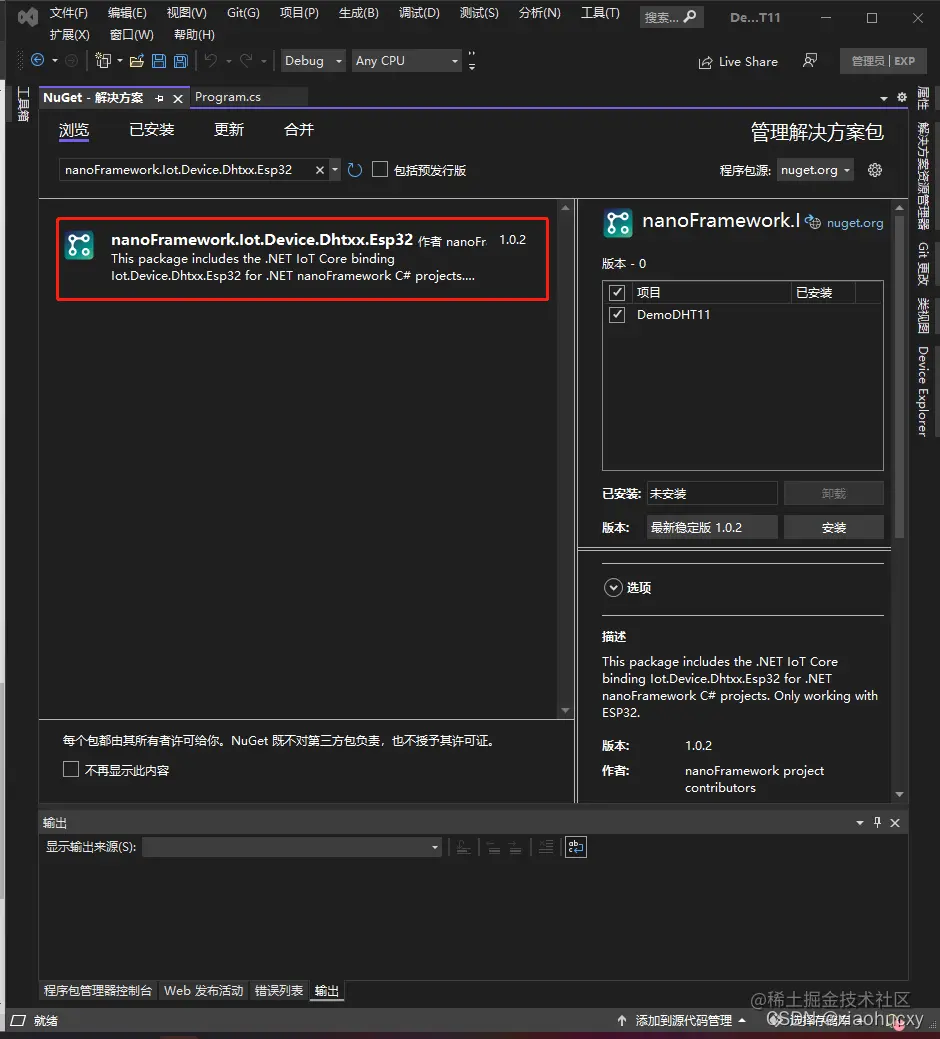The image size is (940, 1039).
Task: Open the Toolbox (工具箱) side panel
Action: [x=24, y=104]
